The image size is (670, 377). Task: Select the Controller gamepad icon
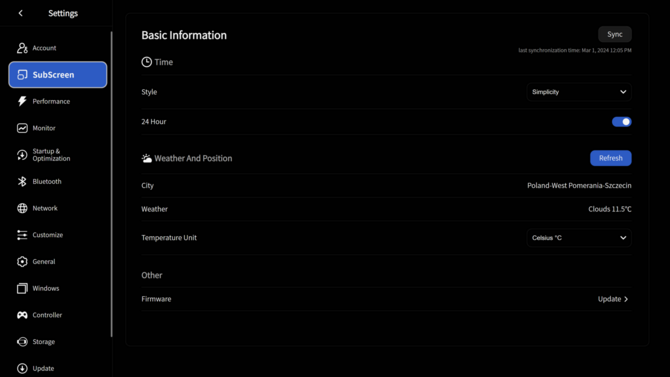[x=22, y=315]
